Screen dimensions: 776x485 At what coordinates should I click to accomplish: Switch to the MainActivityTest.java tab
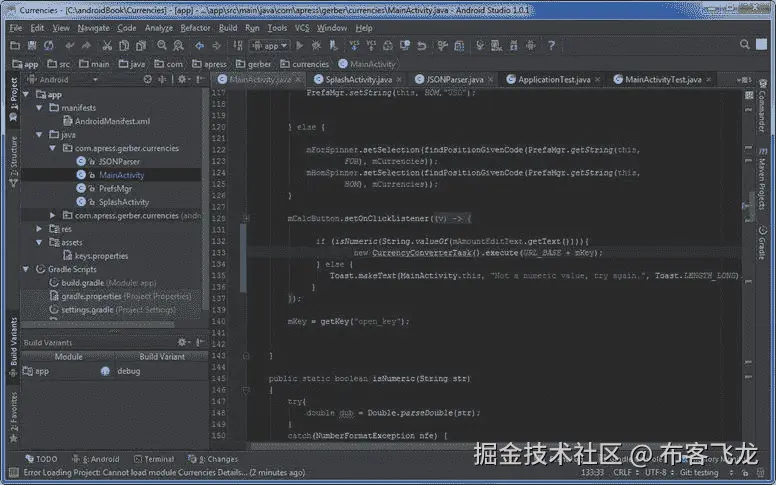(662, 79)
